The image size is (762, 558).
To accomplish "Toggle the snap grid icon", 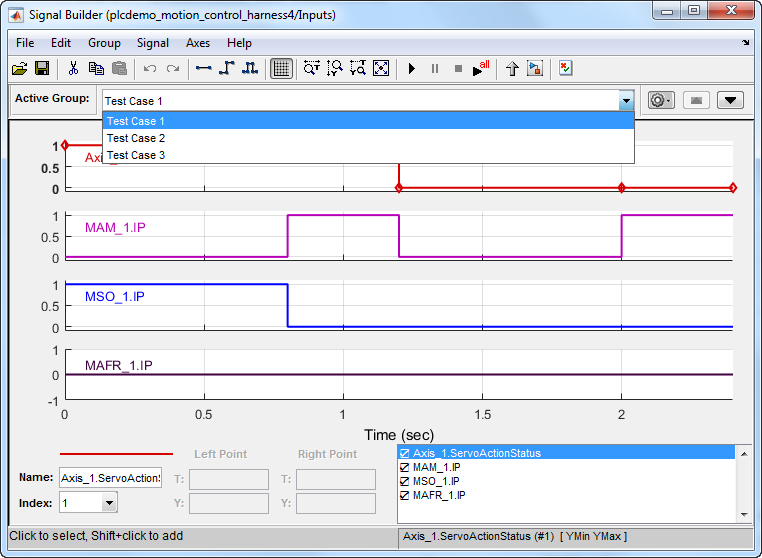I will [281, 69].
